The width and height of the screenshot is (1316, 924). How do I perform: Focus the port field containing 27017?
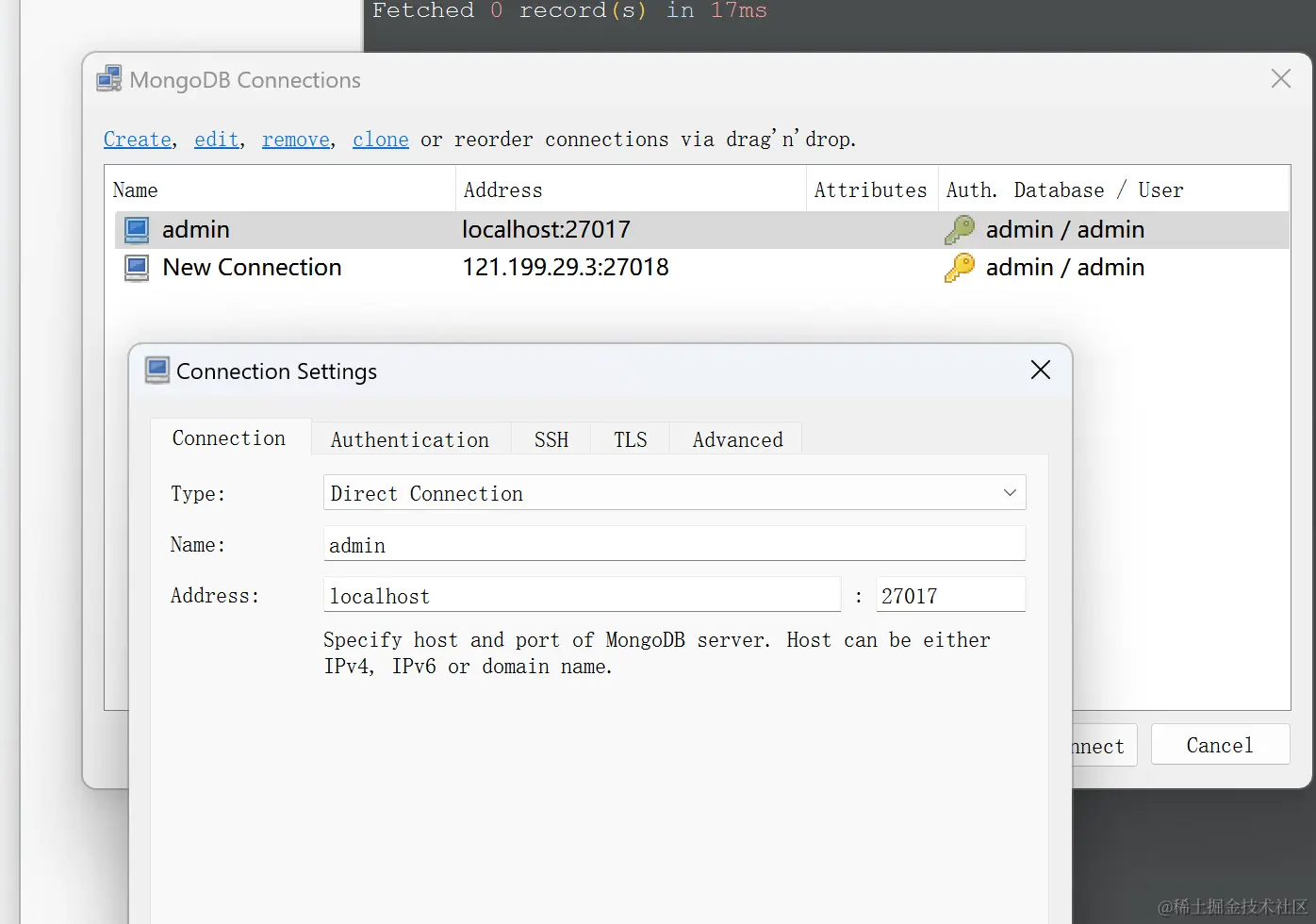[x=950, y=595]
